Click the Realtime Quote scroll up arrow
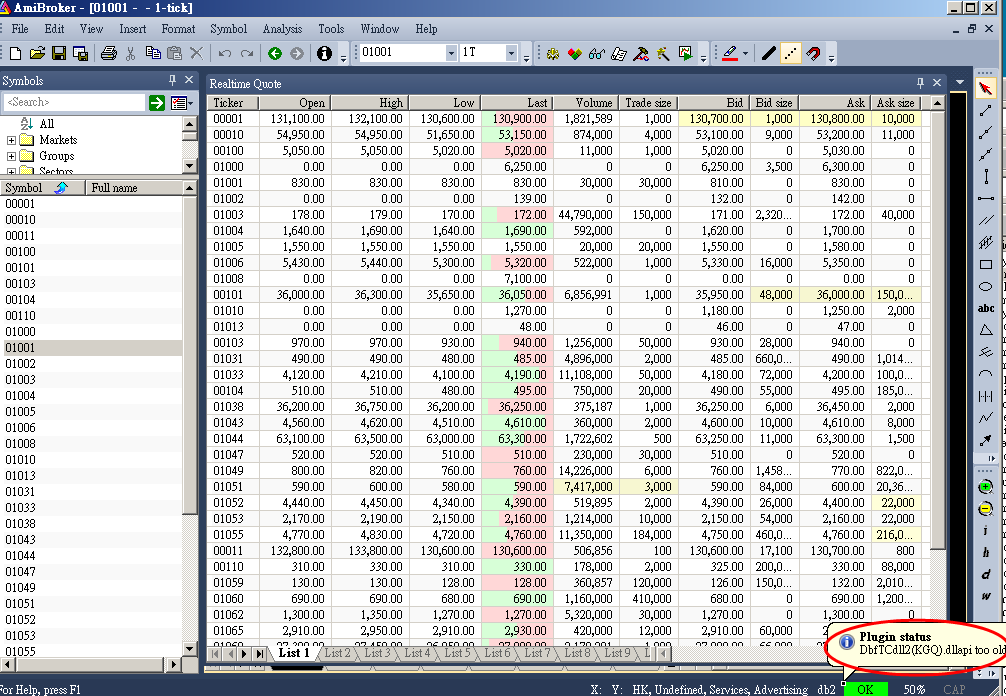The image size is (1006, 696). (x=937, y=103)
